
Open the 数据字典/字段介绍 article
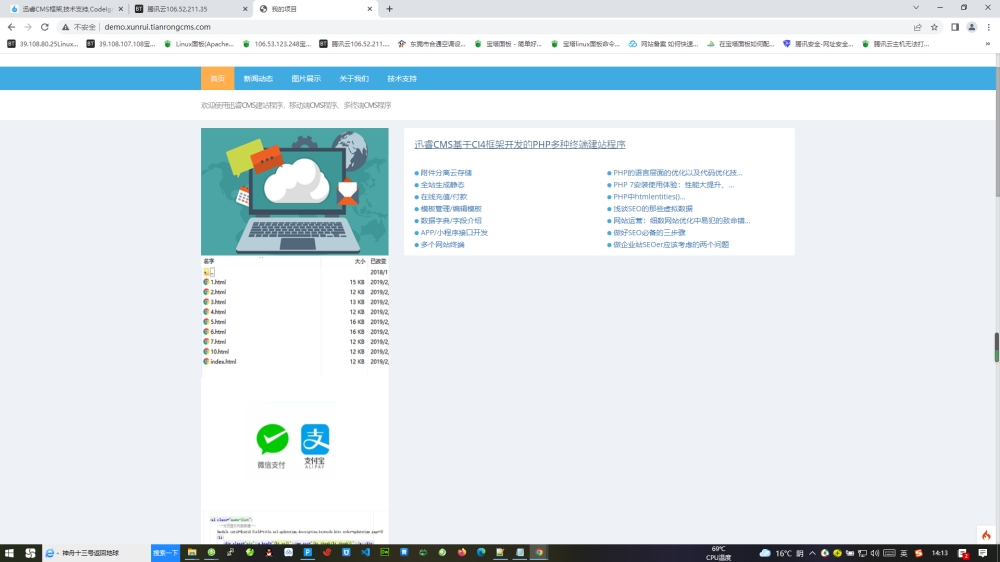click(451, 221)
